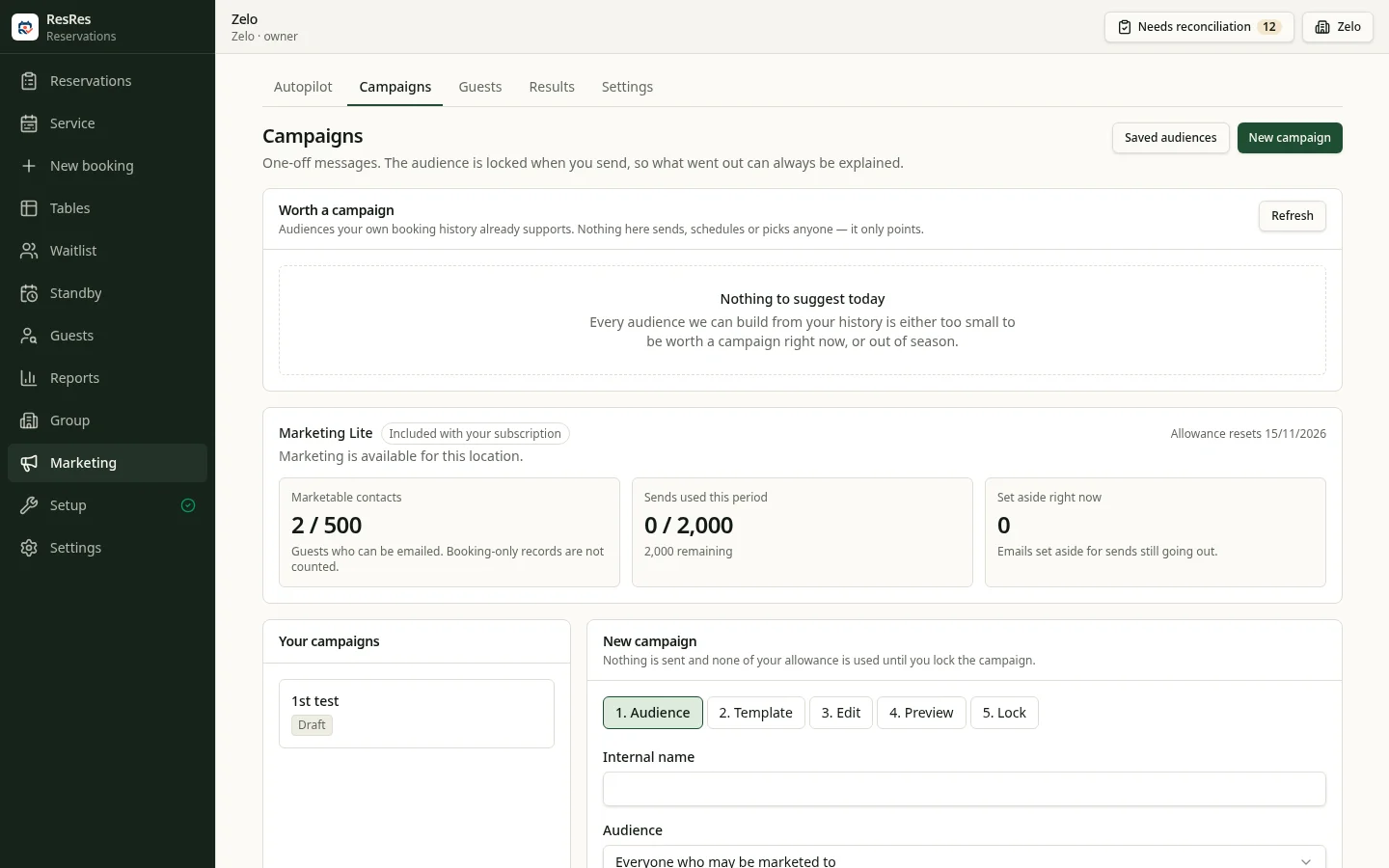Expand the Audience dropdown chevron
The height and width of the screenshot is (868, 1389).
pos(1306,861)
